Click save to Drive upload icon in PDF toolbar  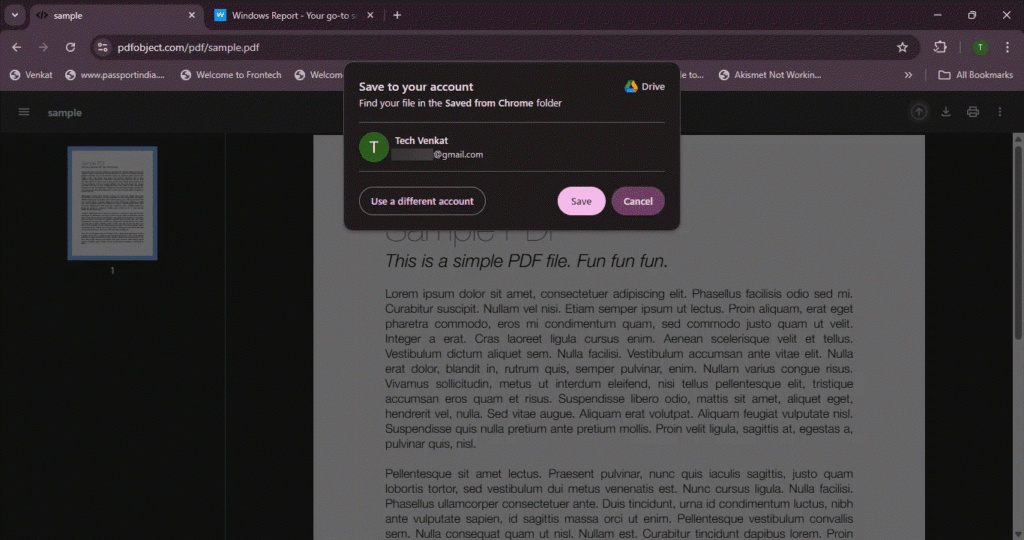pyautogui.click(x=918, y=112)
